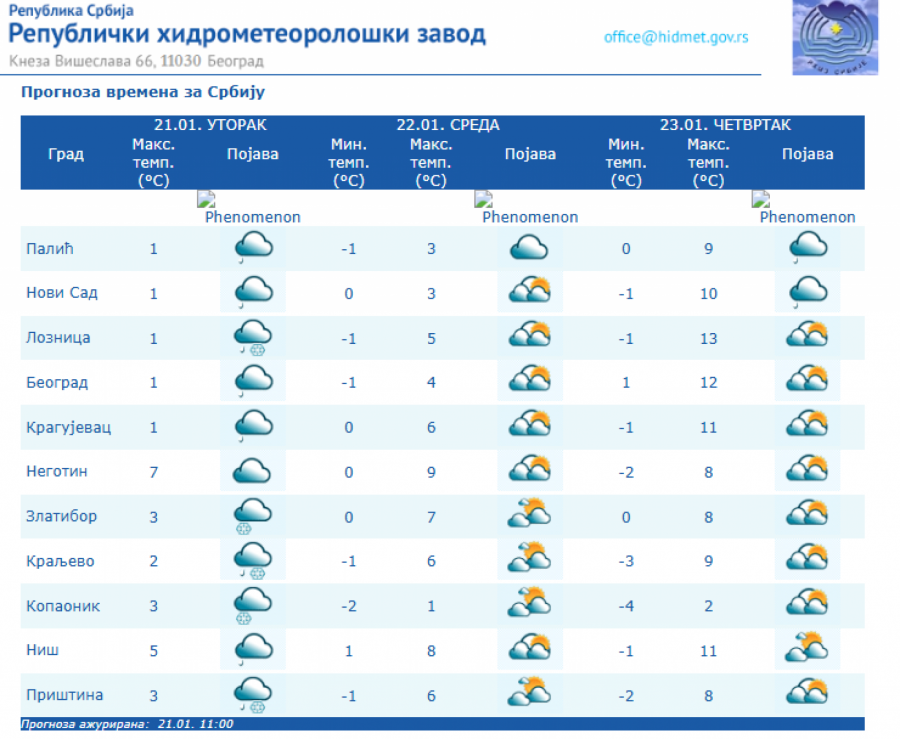The height and width of the screenshot is (739, 900).
Task: Select the 23.01. ЧЕТВРТАК column header
Action: coord(724,125)
